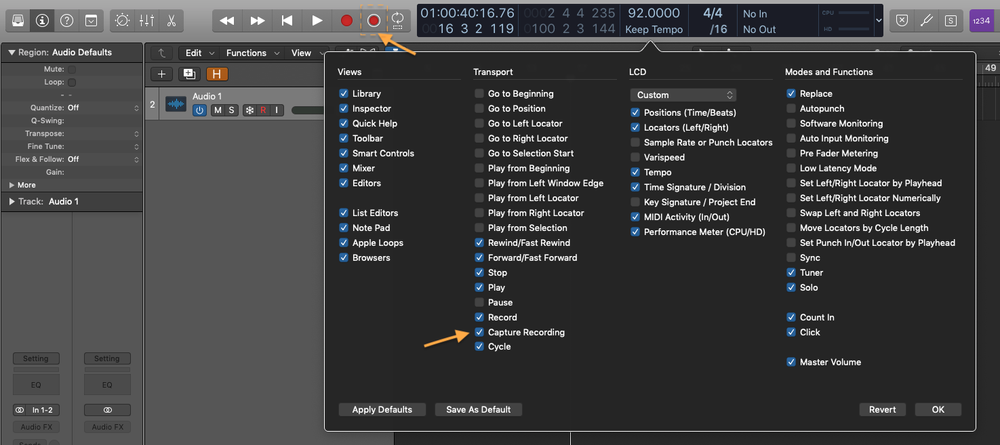This screenshot has height=445, width=1000.
Task: Open the Functions menu
Action: 252,53
